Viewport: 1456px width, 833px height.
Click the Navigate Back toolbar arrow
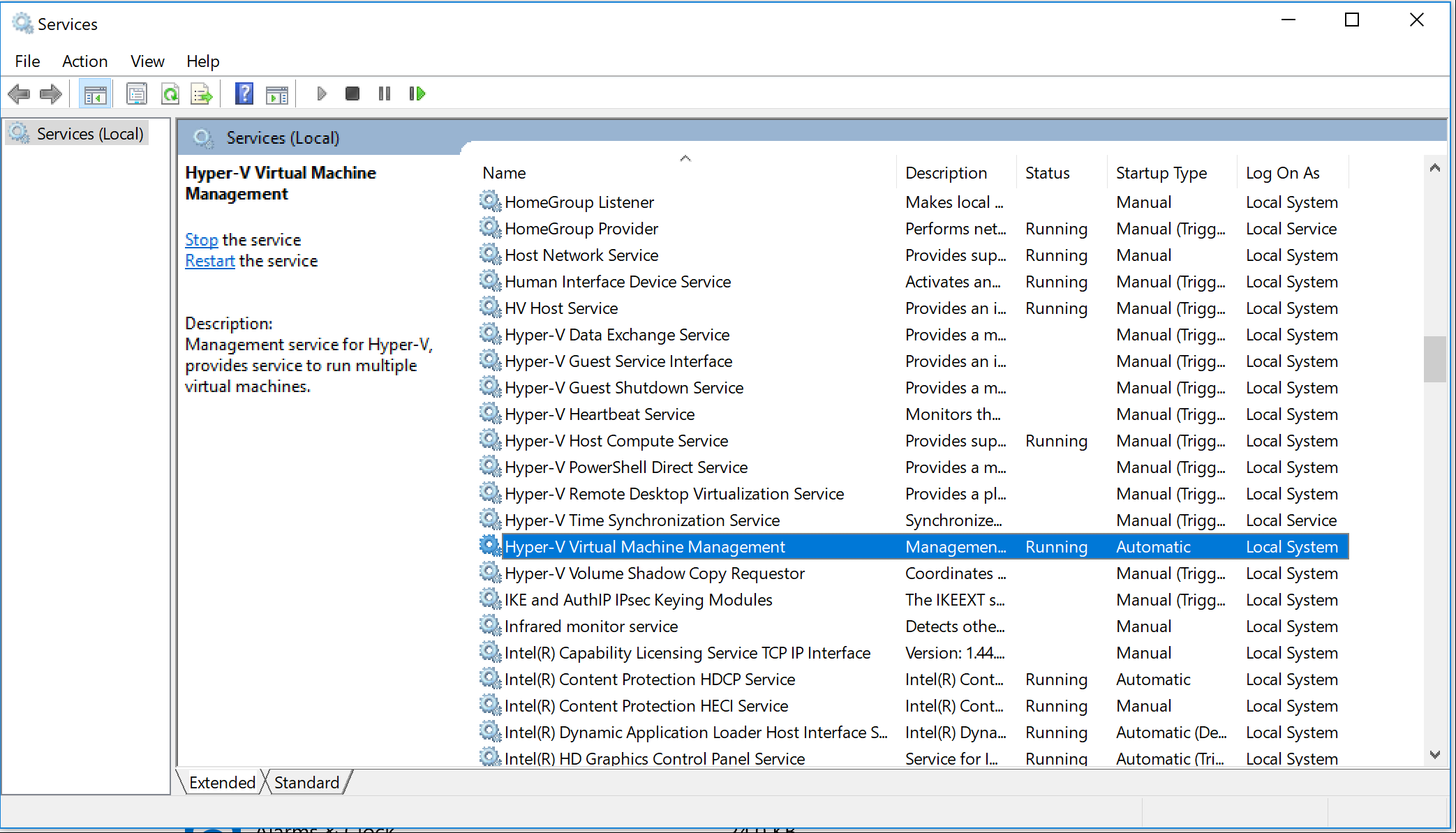[19, 94]
